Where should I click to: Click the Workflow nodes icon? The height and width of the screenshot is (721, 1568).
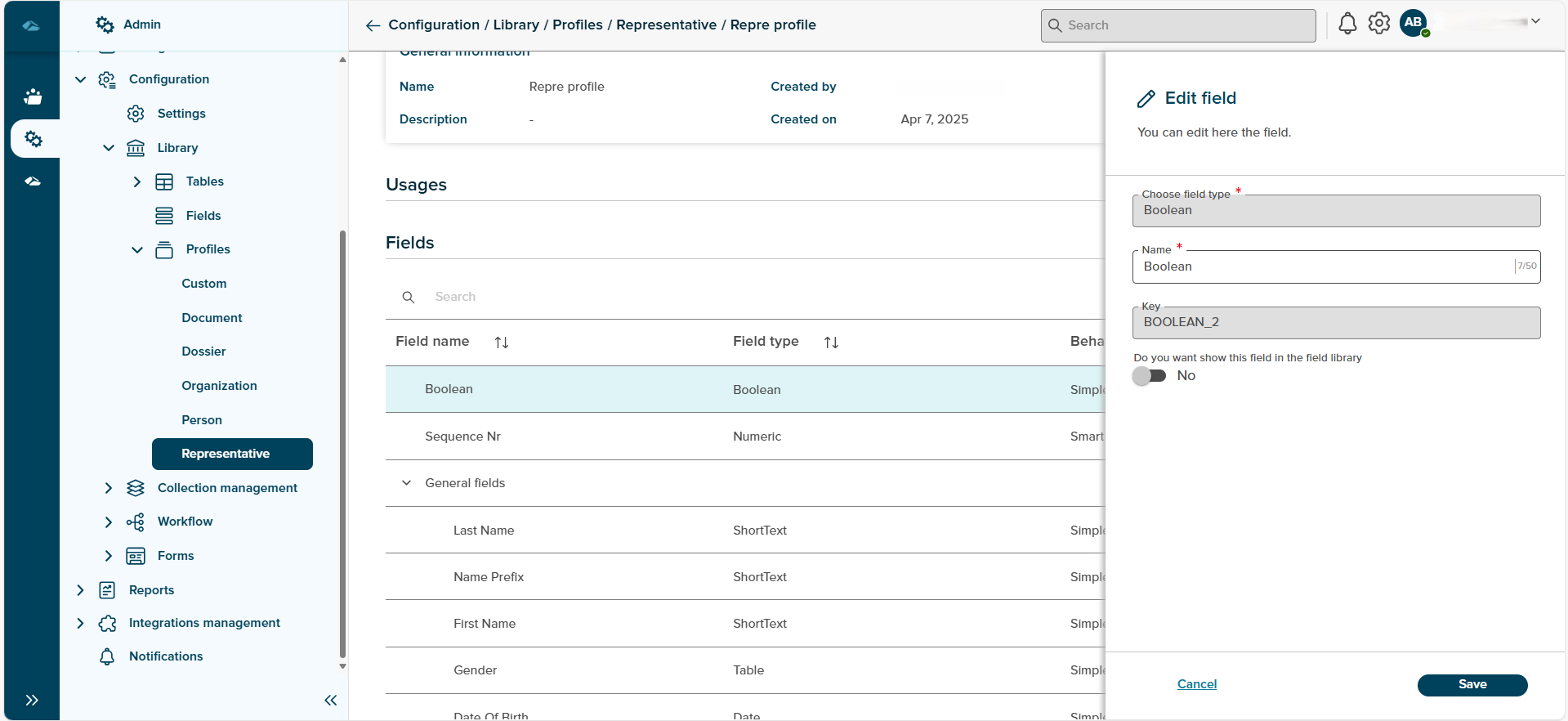(136, 522)
